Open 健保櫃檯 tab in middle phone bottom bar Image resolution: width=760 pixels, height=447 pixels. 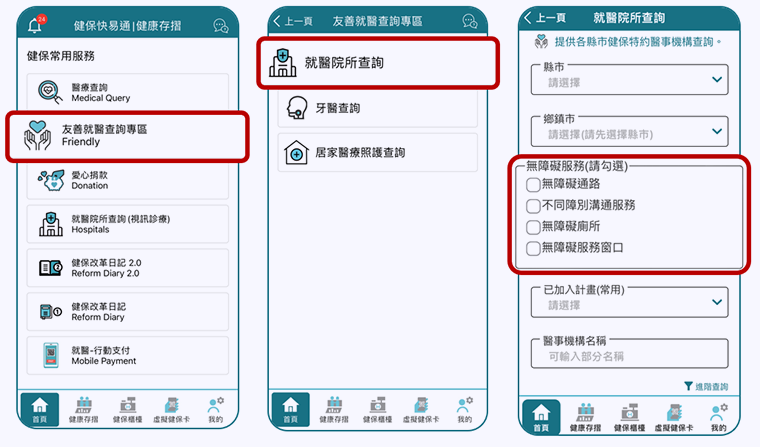[378, 410]
